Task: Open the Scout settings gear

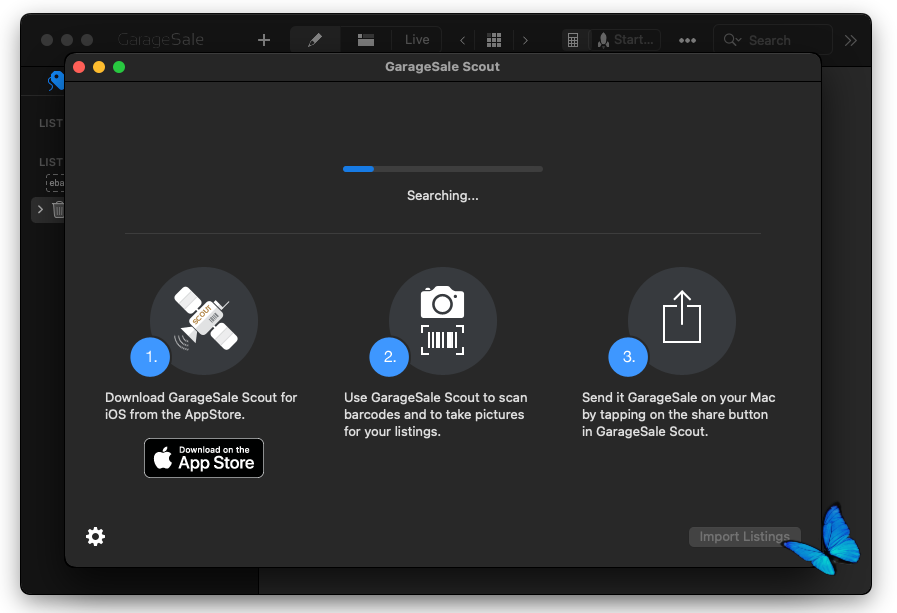Action: coord(96,536)
